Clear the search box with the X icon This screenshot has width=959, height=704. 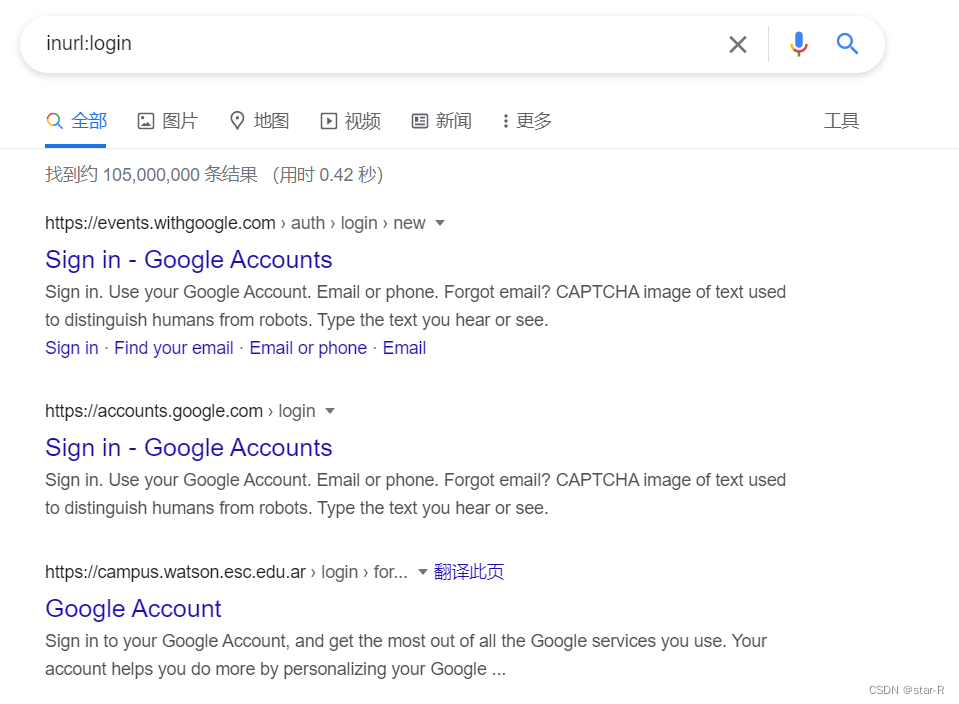[x=738, y=44]
